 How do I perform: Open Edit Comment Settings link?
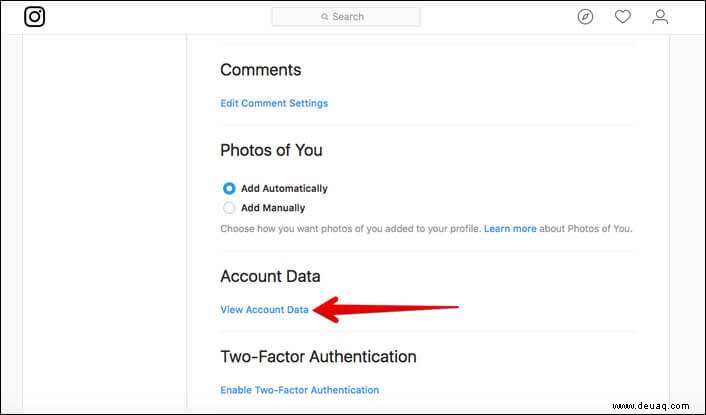[x=274, y=103]
